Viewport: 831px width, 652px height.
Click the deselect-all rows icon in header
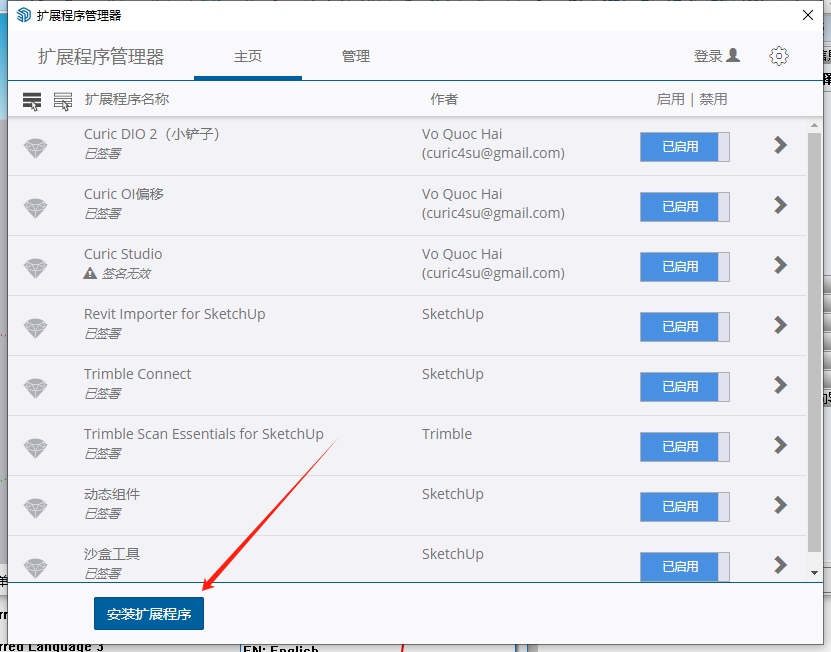click(63, 101)
